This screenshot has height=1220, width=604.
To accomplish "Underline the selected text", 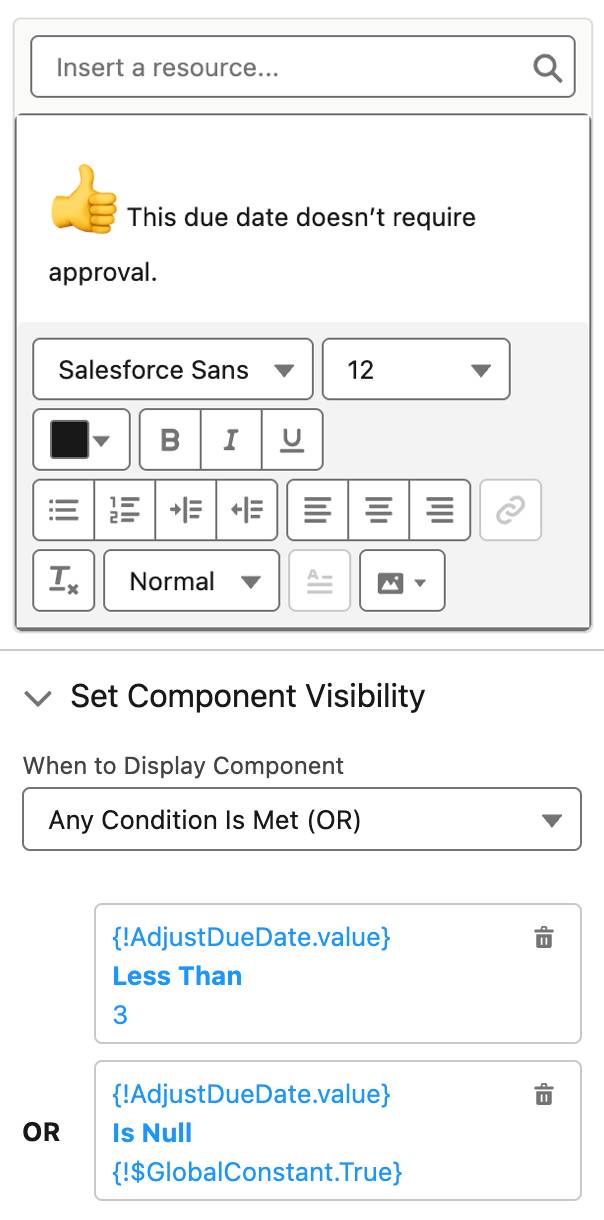I will click(292, 439).
